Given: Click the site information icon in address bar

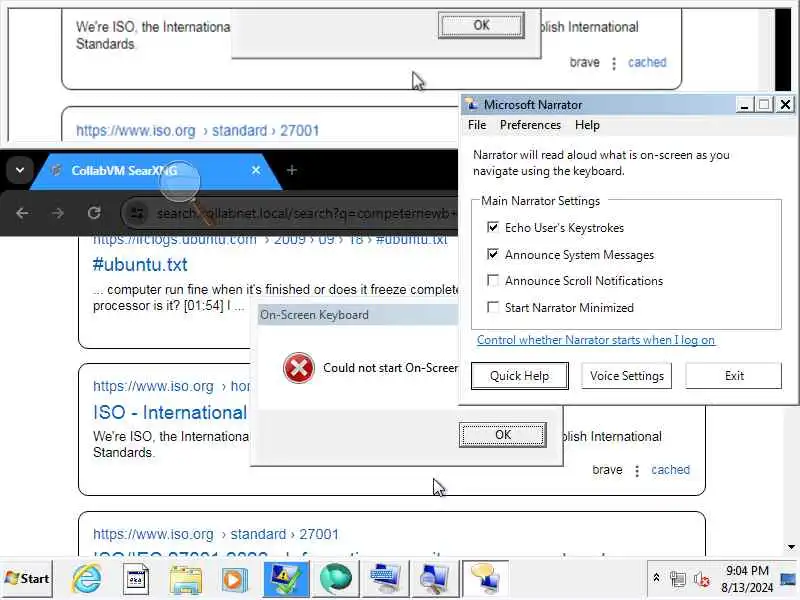Looking at the screenshot, I should (137, 213).
